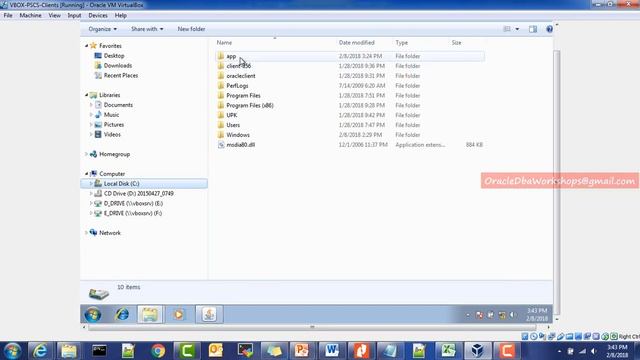The image size is (640, 360).
Task: Open Outlook from host taskbar
Action: pyautogui.click(x=215, y=351)
